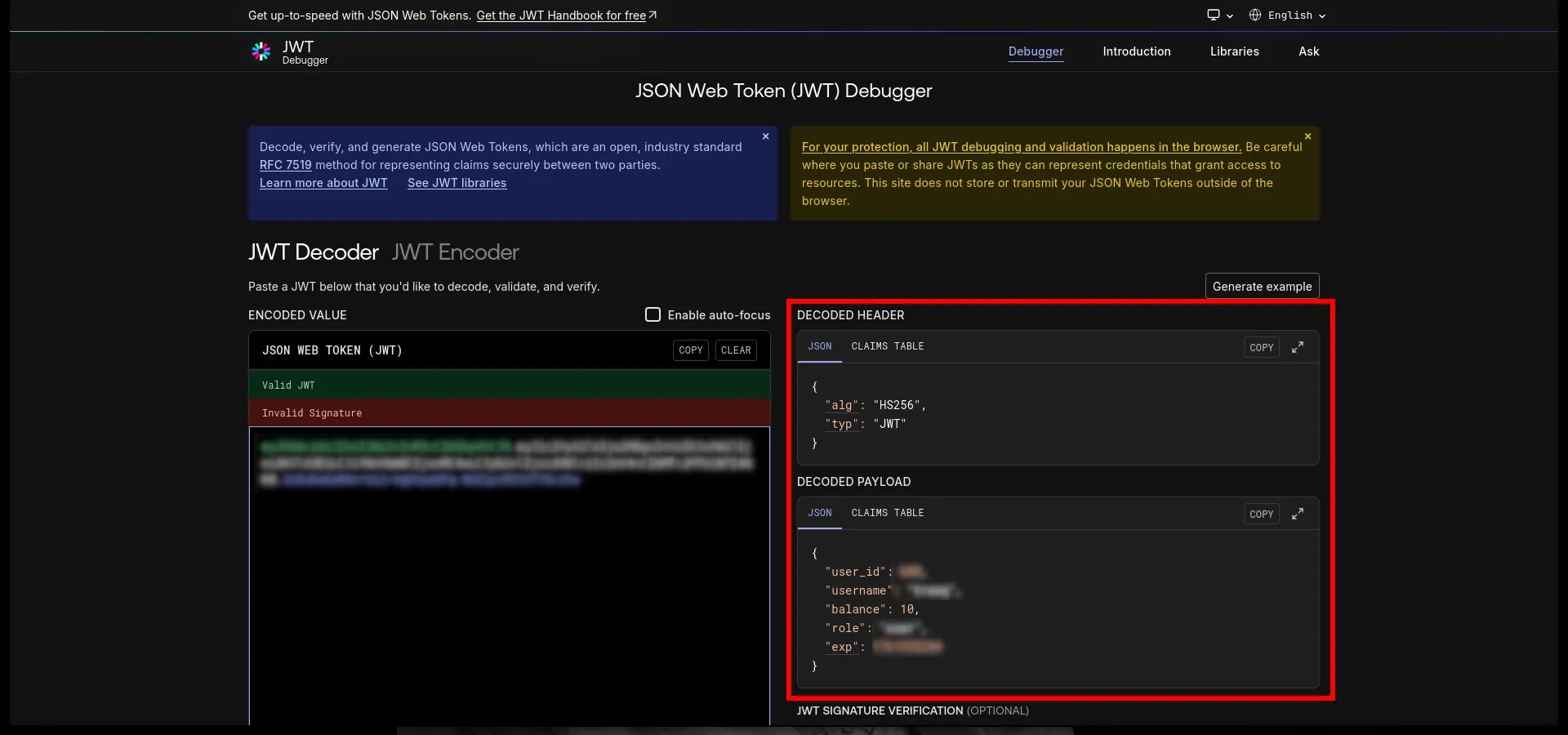
Task: Expand the decoded header panel to fullscreen
Action: pyautogui.click(x=1297, y=347)
